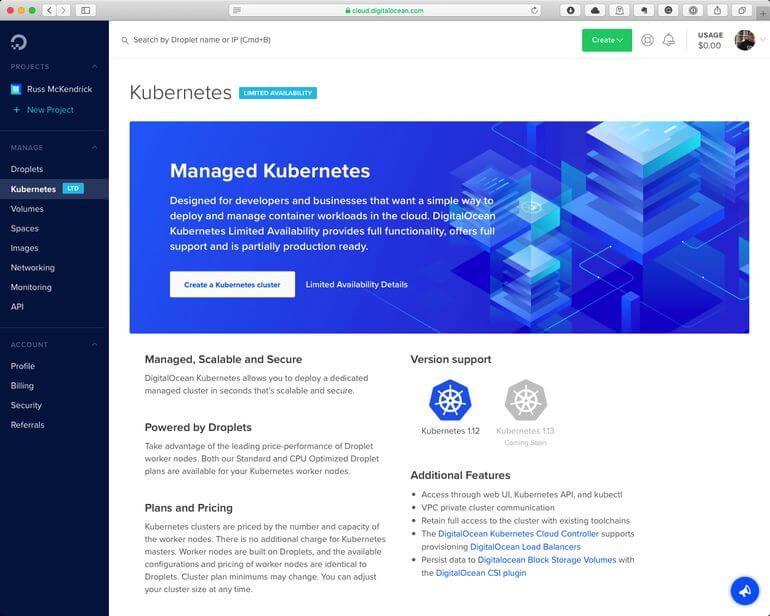Click Safari's sidebar toggle icon
This screenshot has width=770, height=616.
[x=86, y=10]
